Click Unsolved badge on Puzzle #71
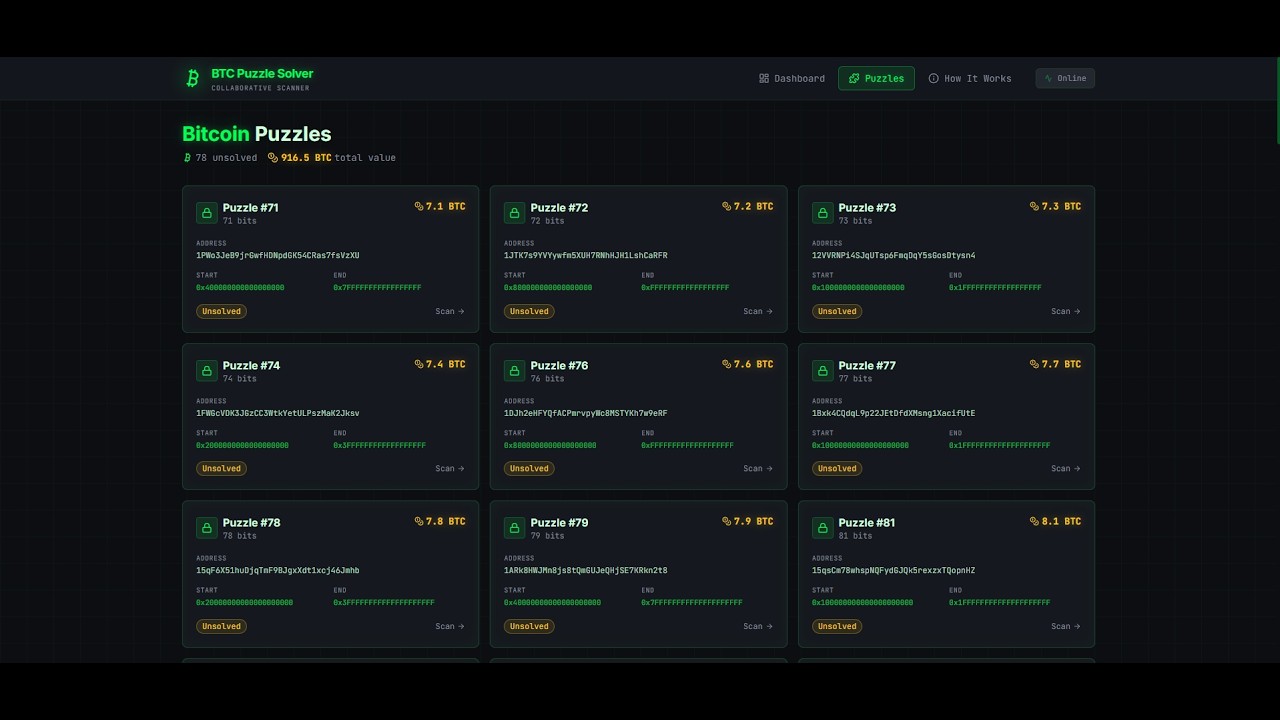The width and height of the screenshot is (1280, 720). pyautogui.click(x=221, y=311)
